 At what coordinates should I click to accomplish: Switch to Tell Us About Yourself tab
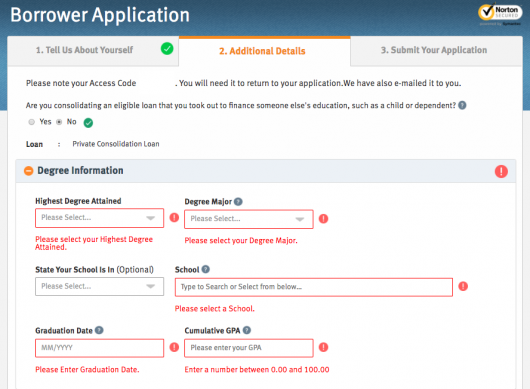pos(93,50)
